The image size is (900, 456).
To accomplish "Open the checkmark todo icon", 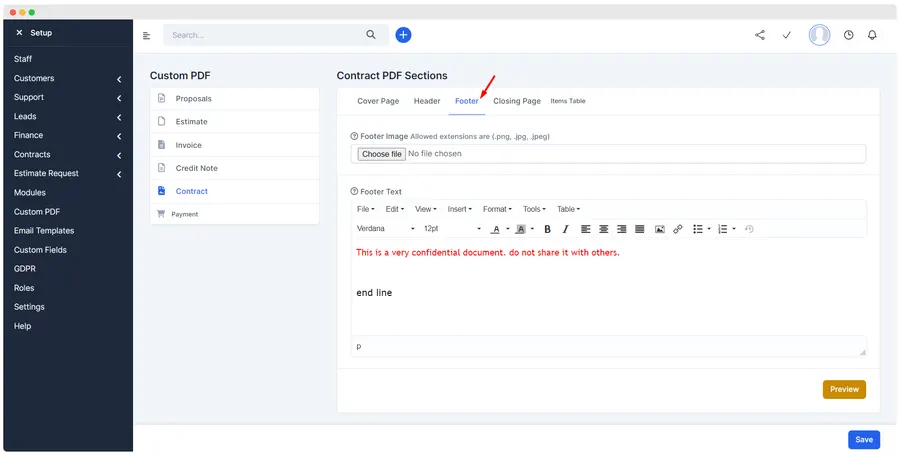I will pos(787,35).
